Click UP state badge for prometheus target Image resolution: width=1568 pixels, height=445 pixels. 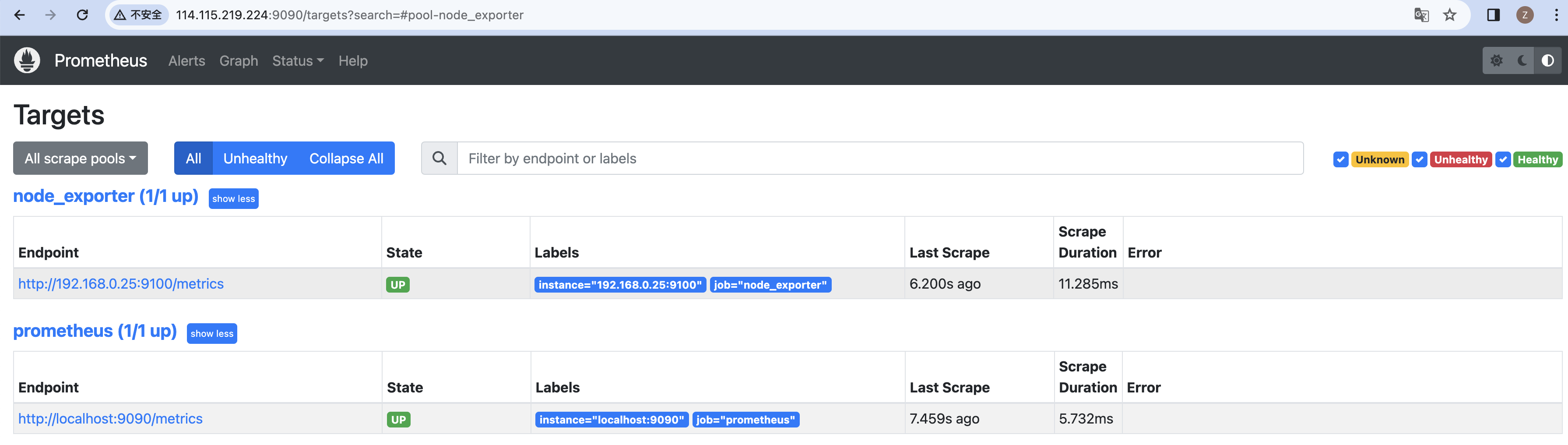click(x=399, y=420)
